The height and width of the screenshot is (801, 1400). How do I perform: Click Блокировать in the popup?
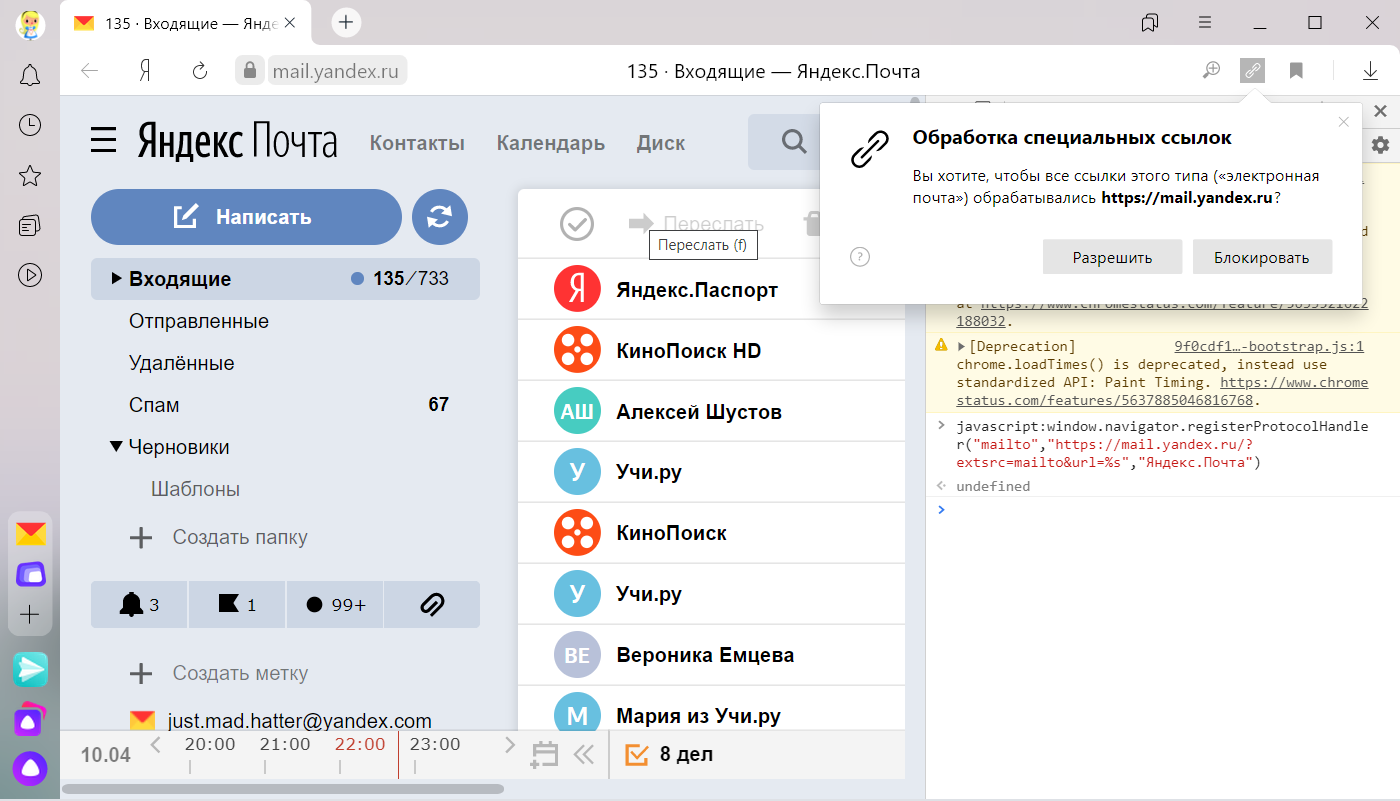(1262, 257)
